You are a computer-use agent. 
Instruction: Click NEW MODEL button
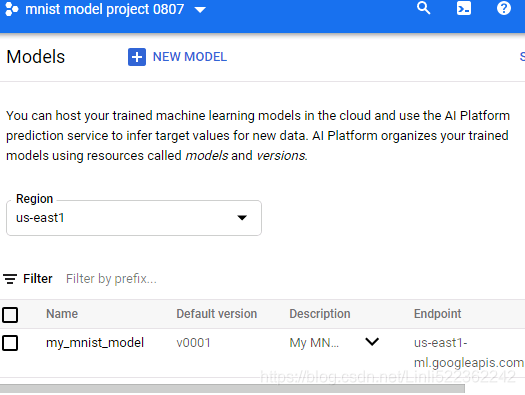pyautogui.click(x=177, y=57)
